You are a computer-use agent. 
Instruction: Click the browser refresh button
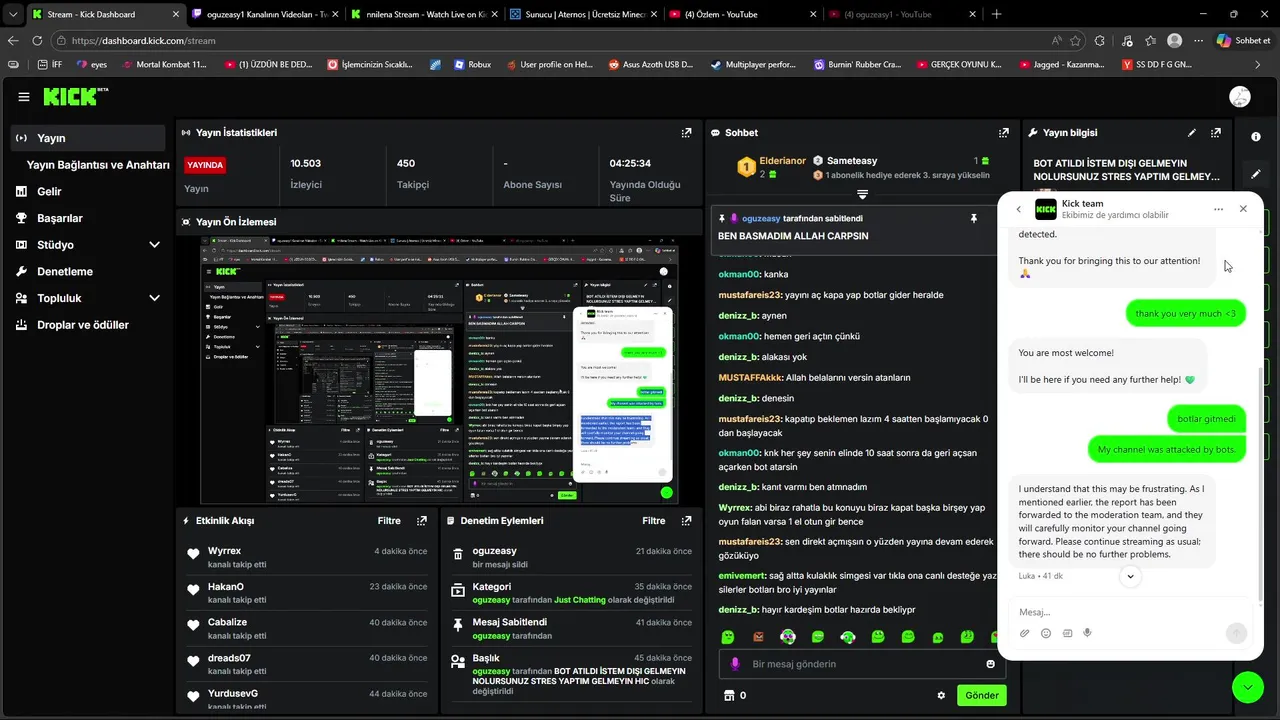[x=37, y=41]
